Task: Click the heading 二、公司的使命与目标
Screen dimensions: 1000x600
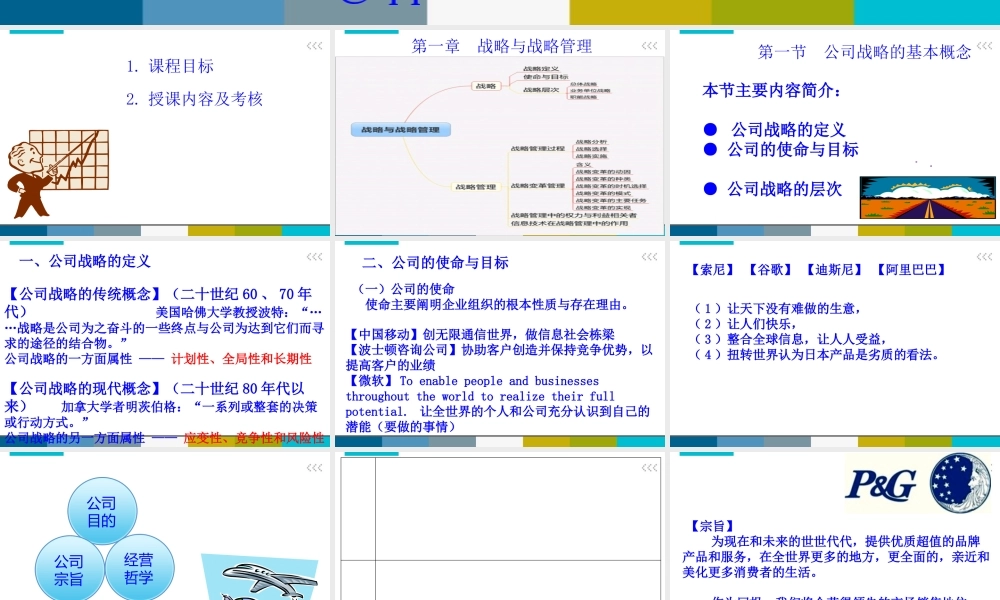Action: click(x=435, y=262)
